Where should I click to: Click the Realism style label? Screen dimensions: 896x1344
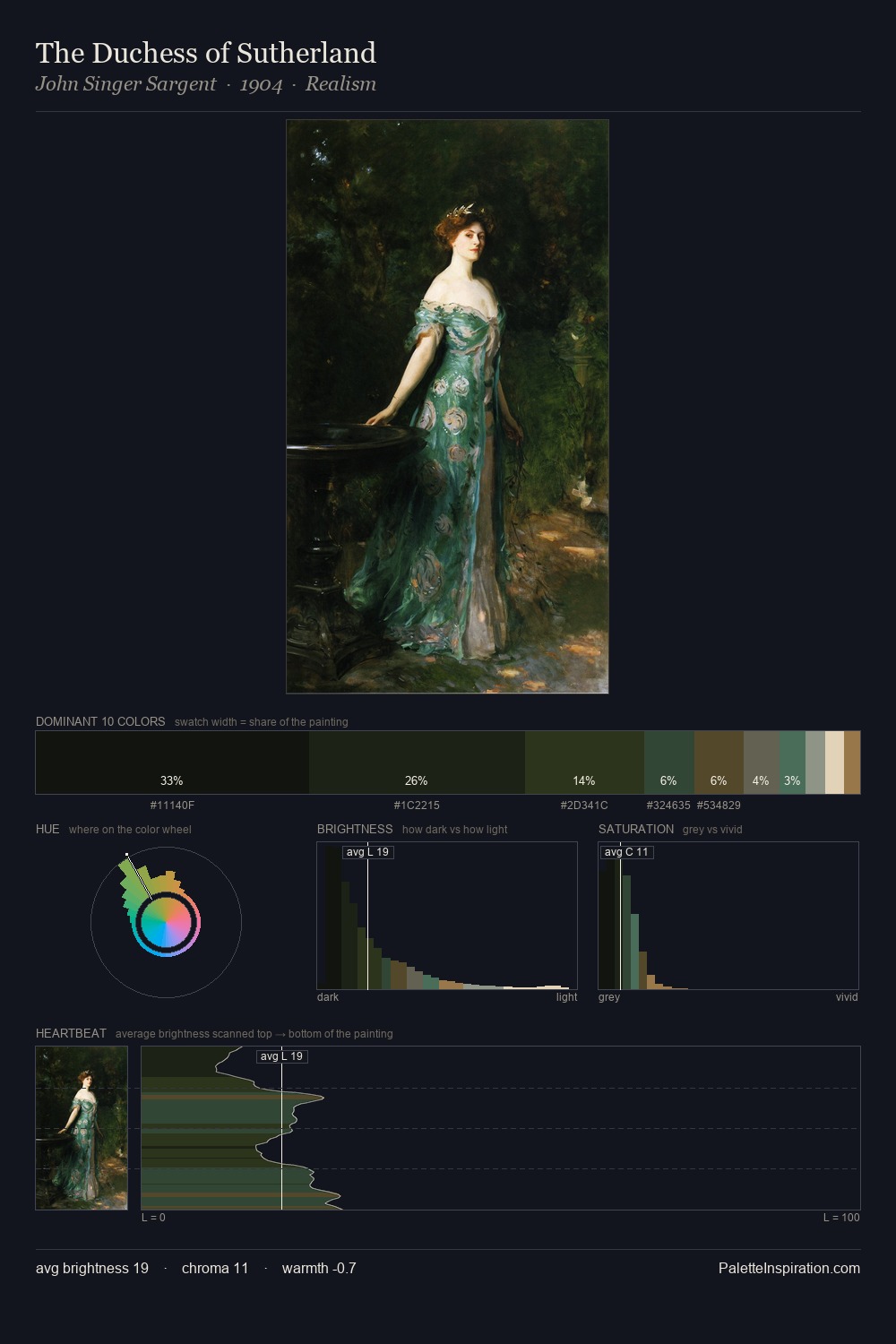coord(340,84)
